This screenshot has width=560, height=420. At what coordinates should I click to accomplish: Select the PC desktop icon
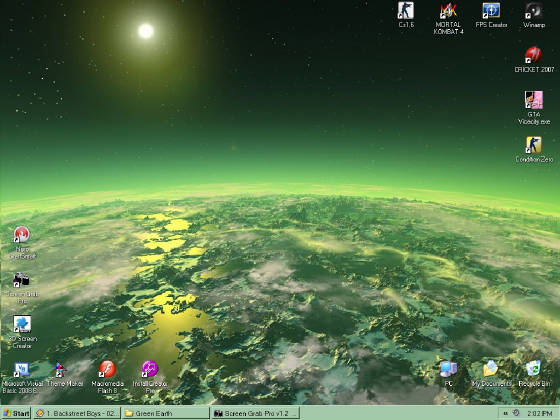pyautogui.click(x=449, y=369)
